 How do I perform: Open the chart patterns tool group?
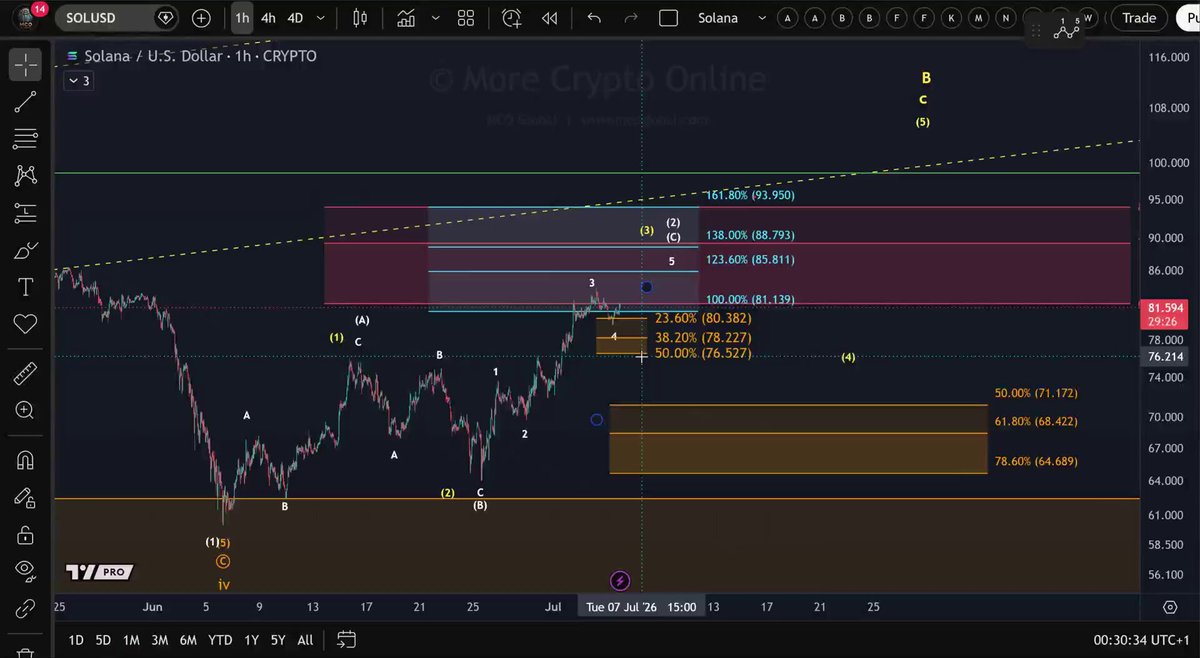[x=26, y=175]
